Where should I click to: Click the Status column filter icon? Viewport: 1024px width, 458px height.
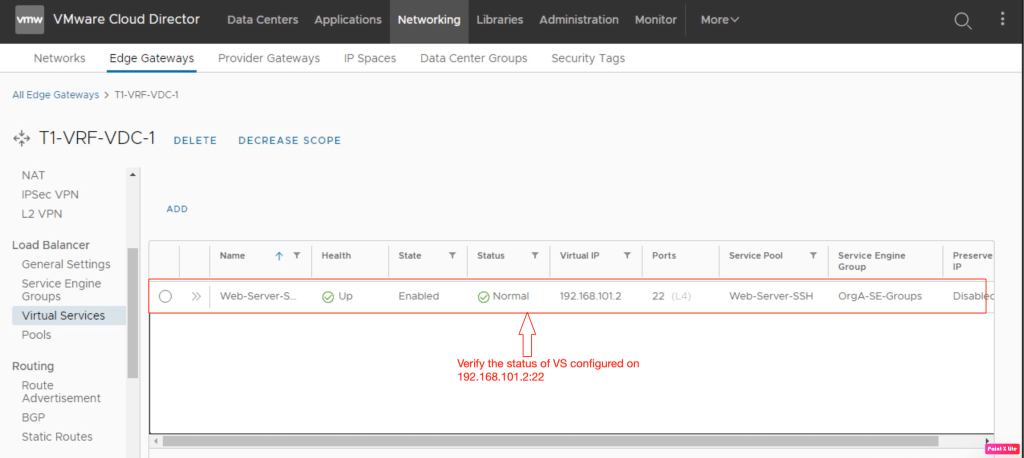click(535, 256)
